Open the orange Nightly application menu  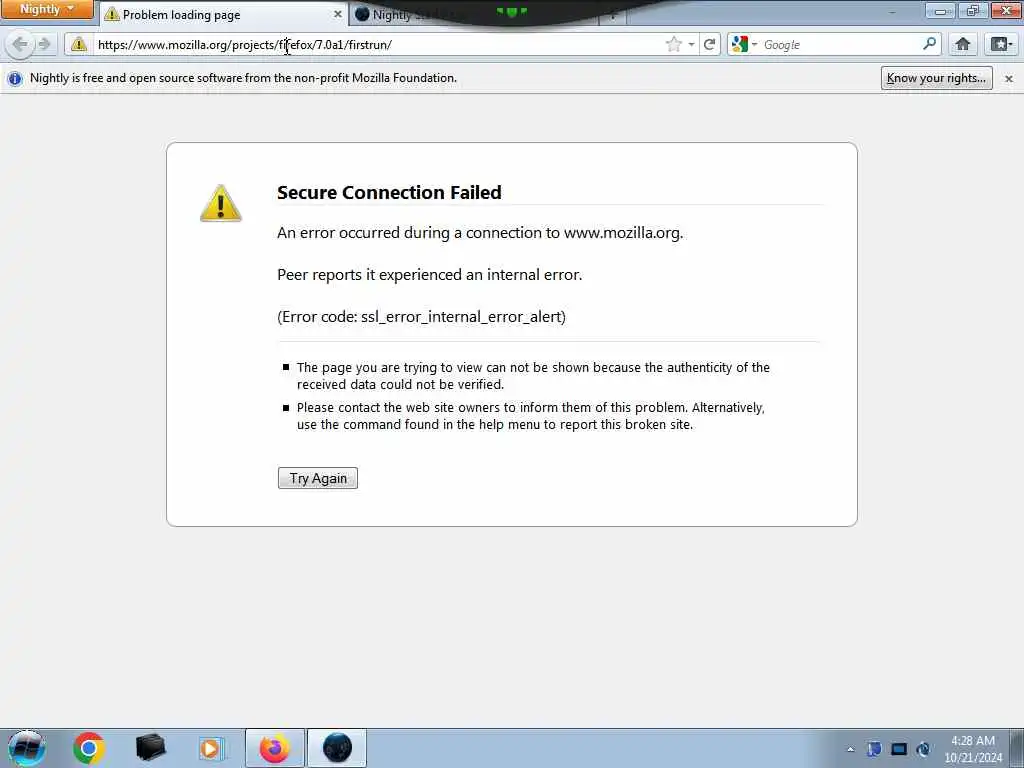pos(47,9)
